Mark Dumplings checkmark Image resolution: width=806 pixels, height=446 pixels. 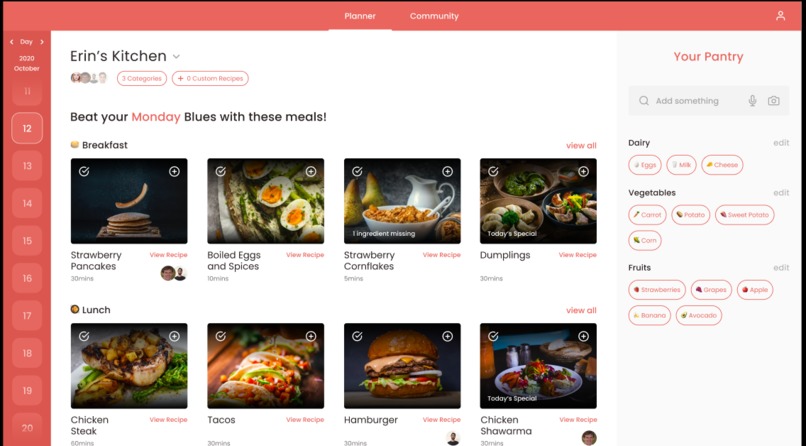[493, 172]
